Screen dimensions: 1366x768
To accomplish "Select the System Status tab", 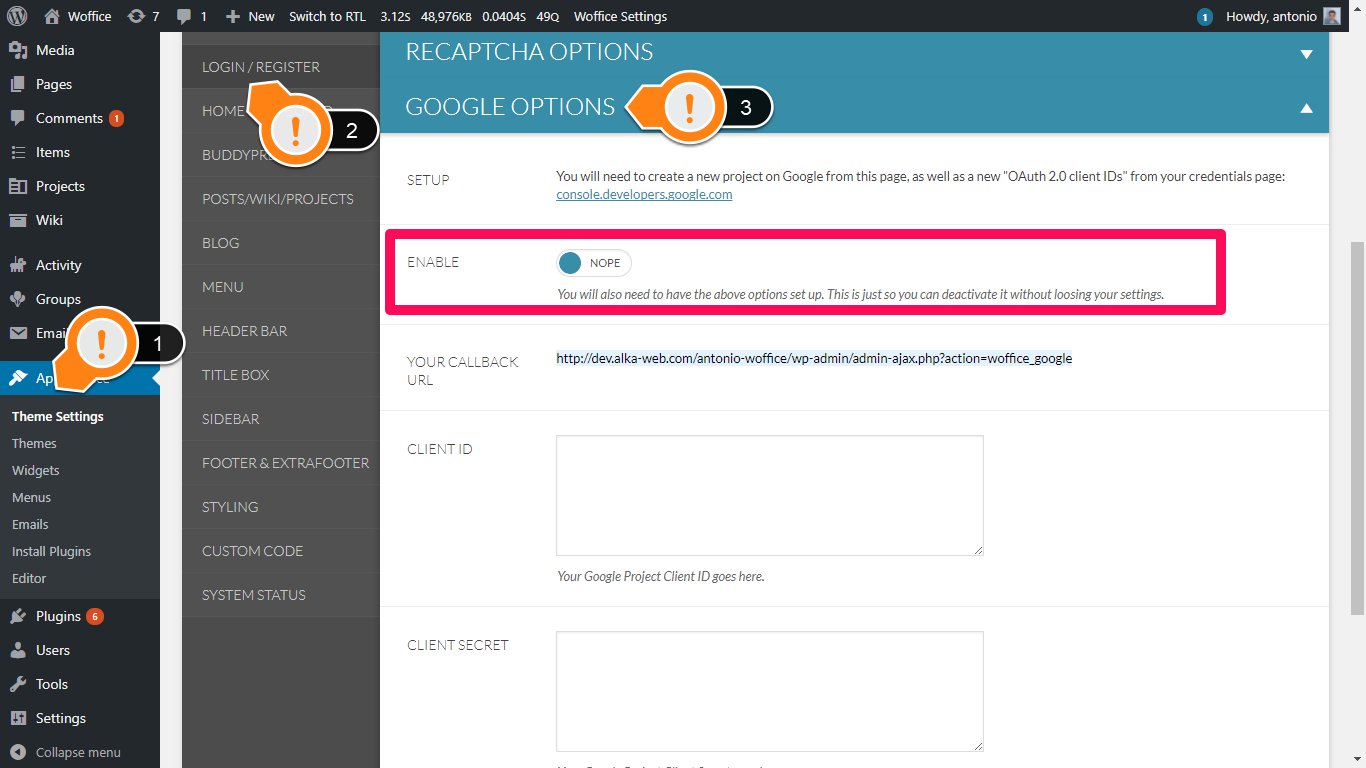I will pyautogui.click(x=281, y=595).
